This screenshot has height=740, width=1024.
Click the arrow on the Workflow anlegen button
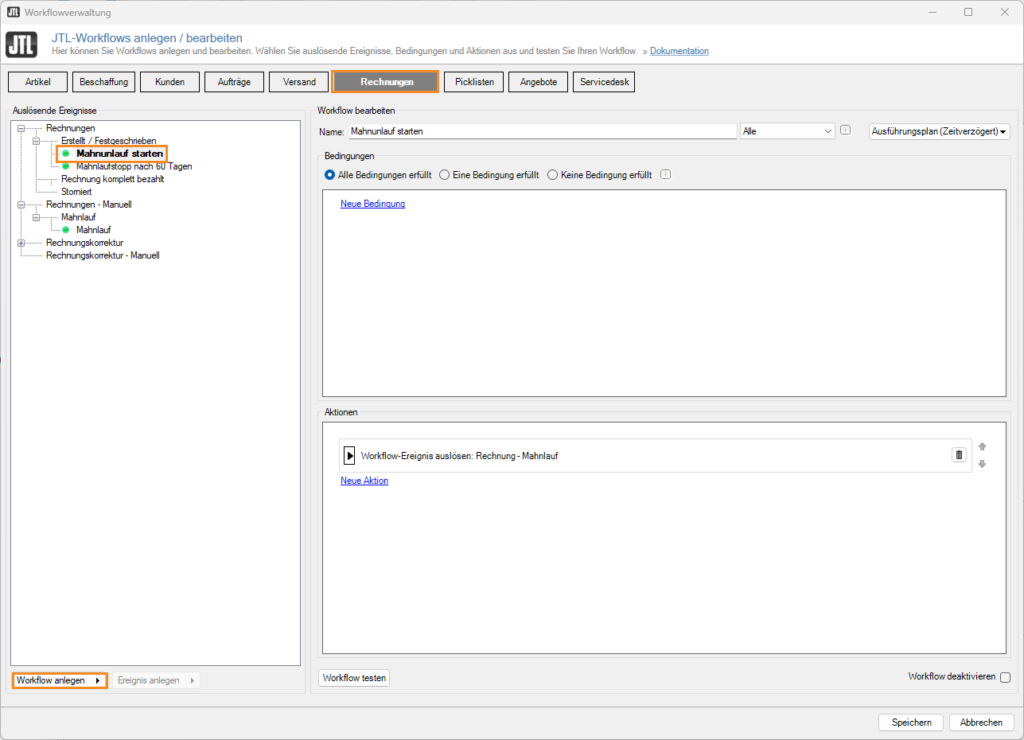(x=96, y=680)
